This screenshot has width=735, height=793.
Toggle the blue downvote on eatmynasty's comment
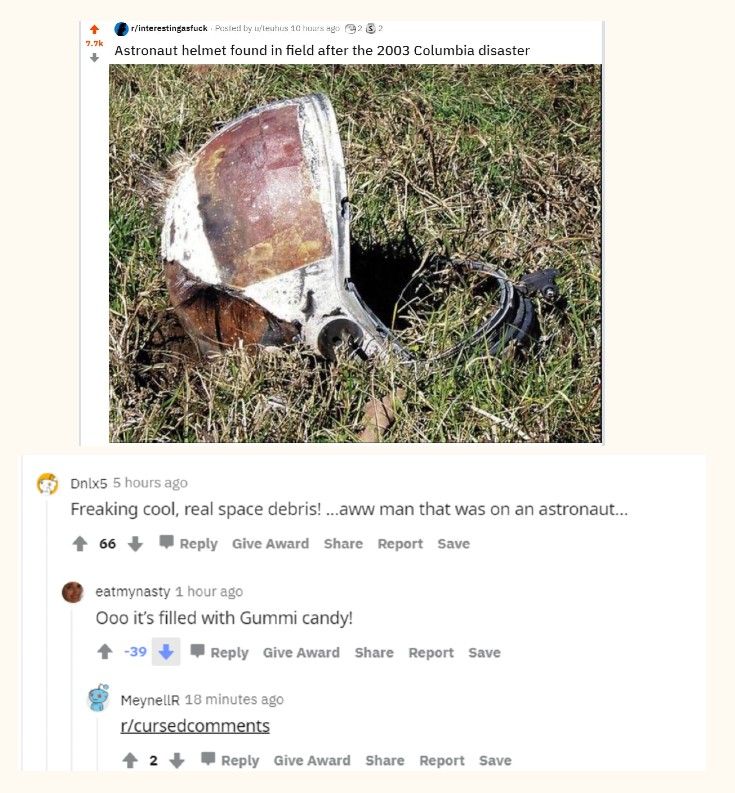click(x=166, y=652)
